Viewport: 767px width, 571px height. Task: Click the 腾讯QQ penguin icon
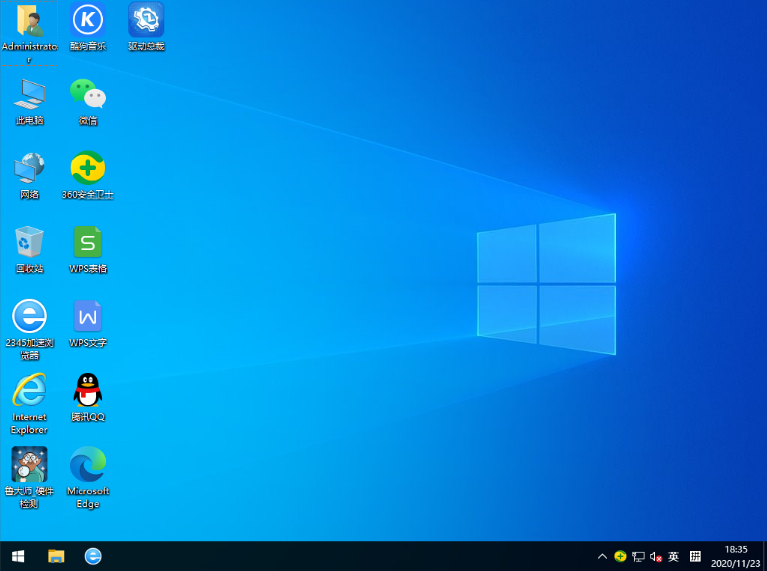coord(88,390)
